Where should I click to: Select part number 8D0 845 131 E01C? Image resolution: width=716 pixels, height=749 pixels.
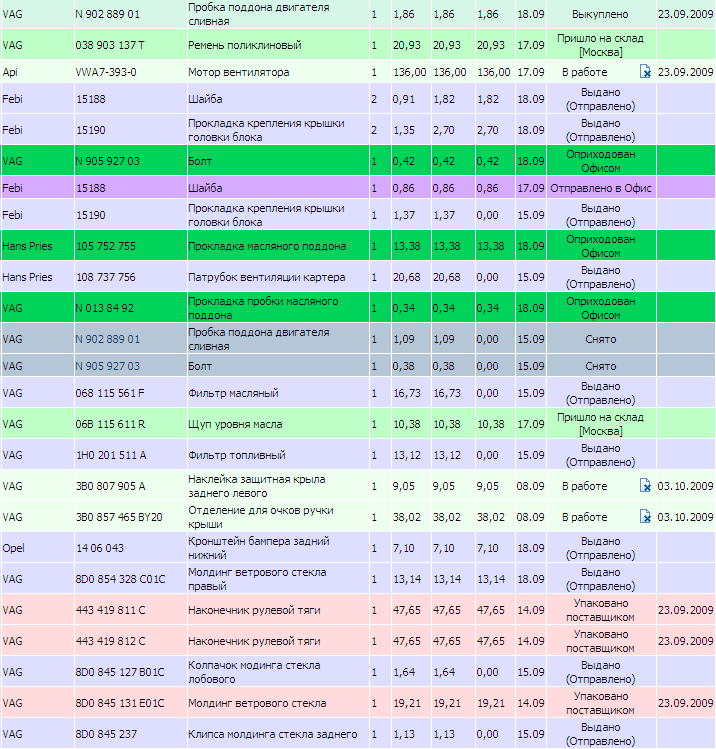point(120,703)
